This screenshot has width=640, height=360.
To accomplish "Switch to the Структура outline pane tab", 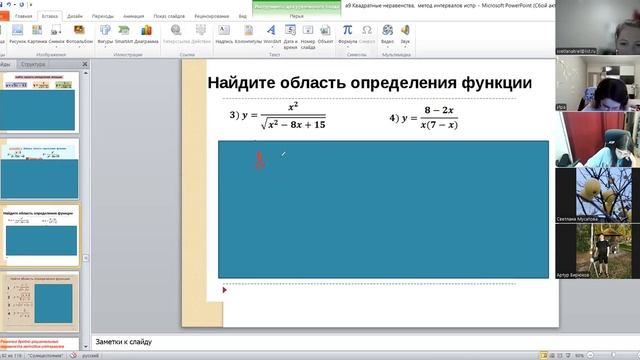I will tap(33, 64).
